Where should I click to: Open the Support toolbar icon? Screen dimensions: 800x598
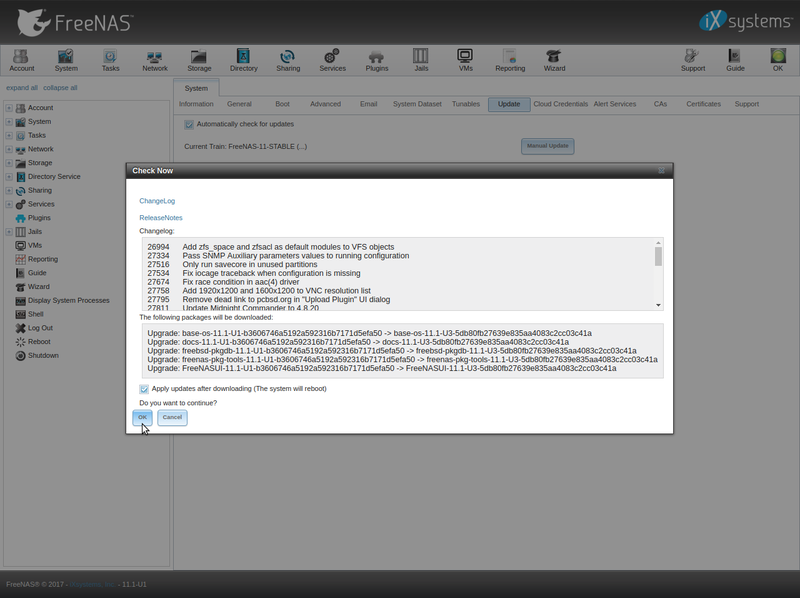(693, 60)
